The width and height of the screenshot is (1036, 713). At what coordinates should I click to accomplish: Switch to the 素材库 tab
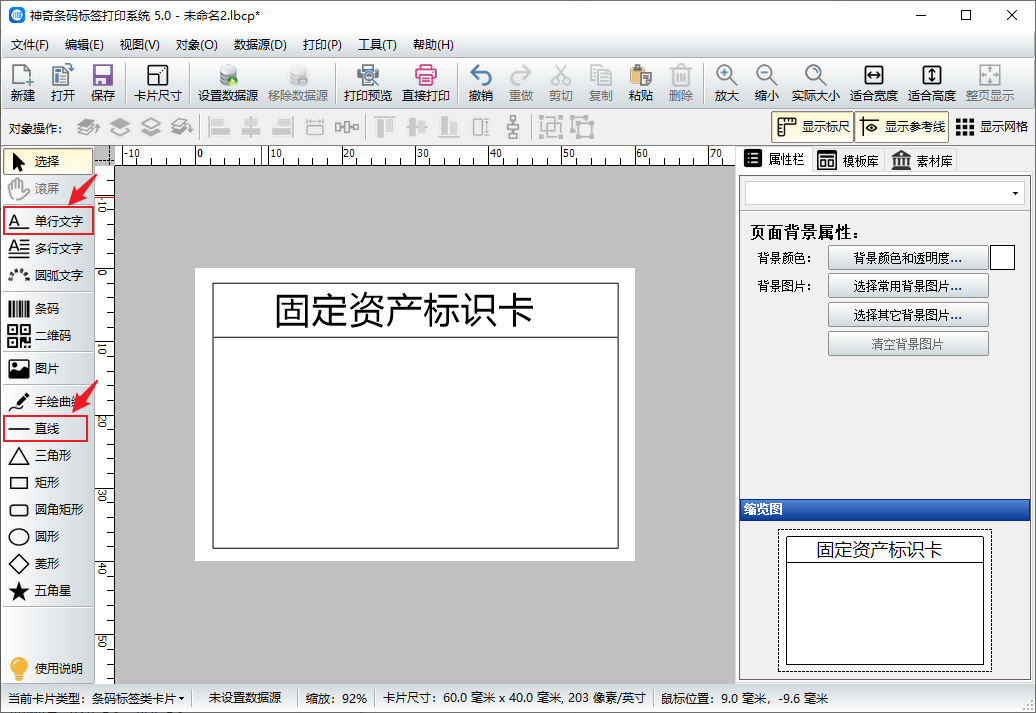pos(921,160)
